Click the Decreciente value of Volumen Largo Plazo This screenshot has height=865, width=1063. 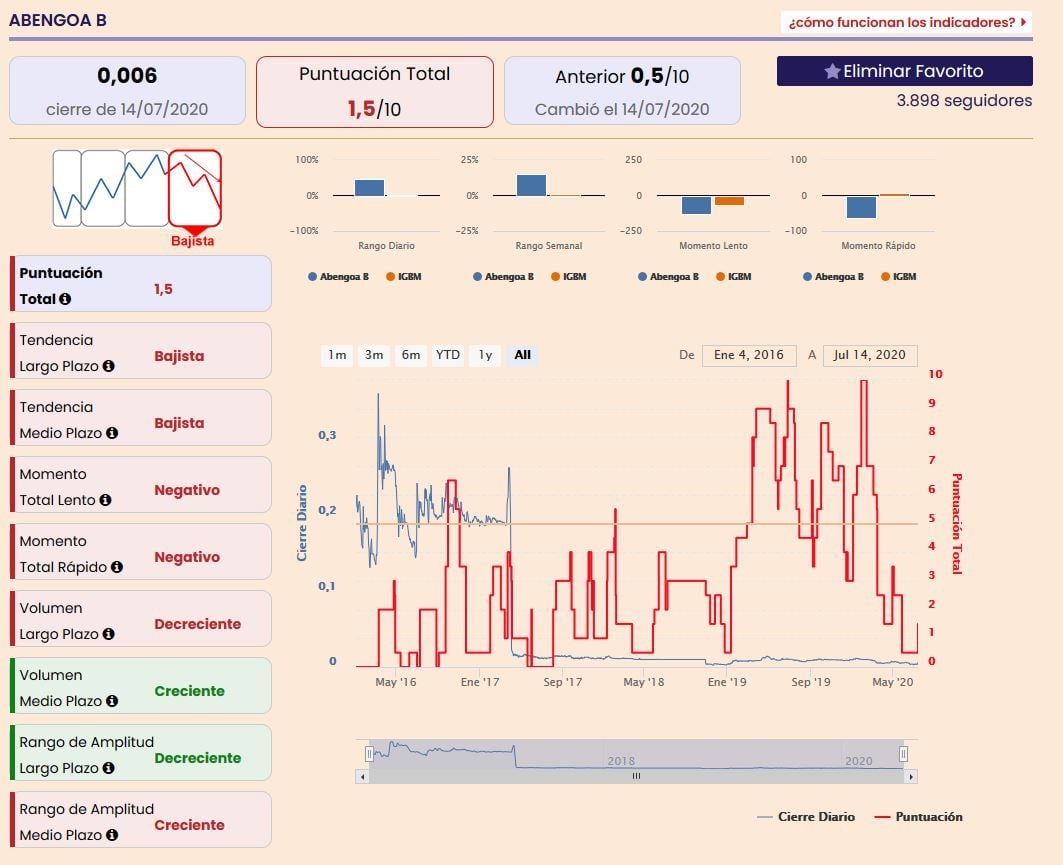[198, 624]
